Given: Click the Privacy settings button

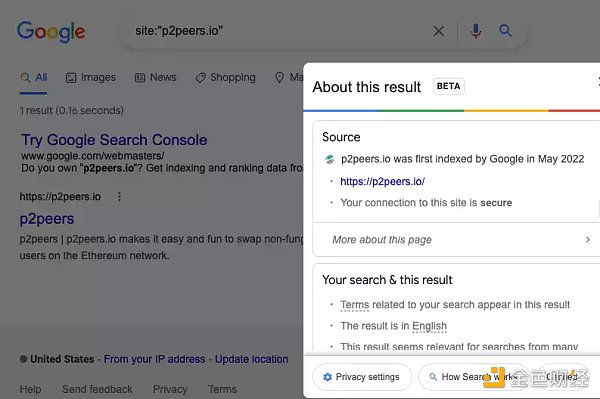Looking at the screenshot, I should point(362,377).
